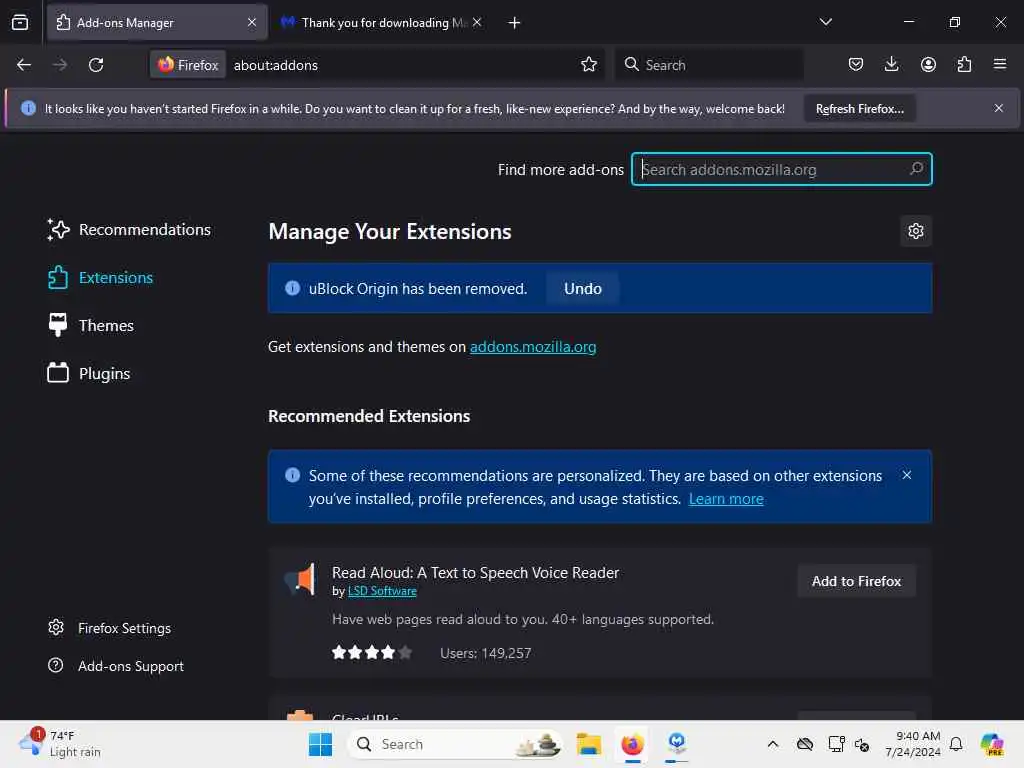
Task: Switch to the Add-ons Manager tab
Action: (157, 22)
